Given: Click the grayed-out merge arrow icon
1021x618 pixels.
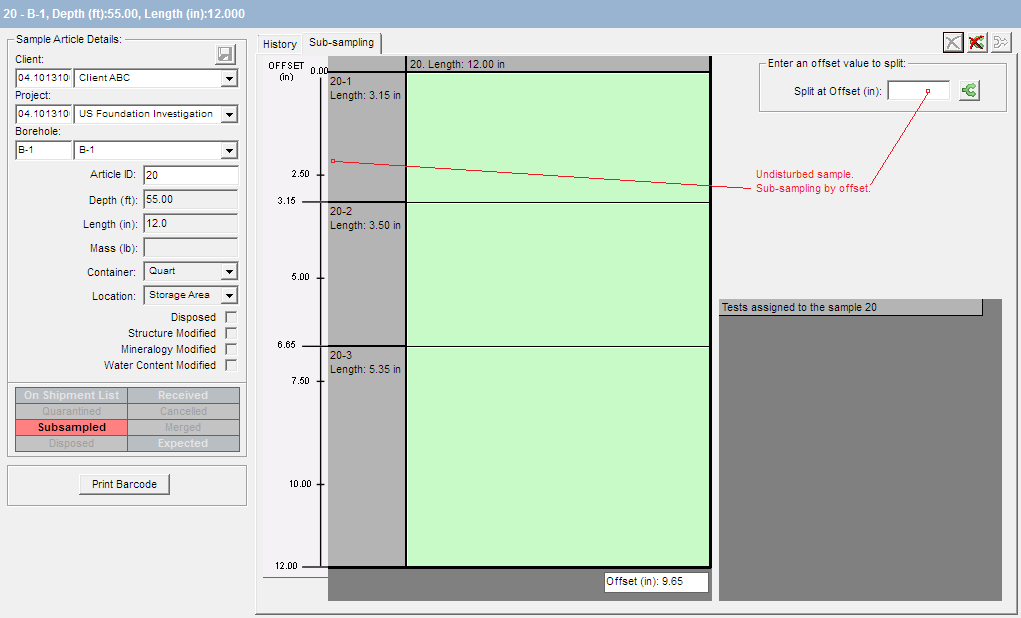Looking at the screenshot, I should [x=1001, y=42].
